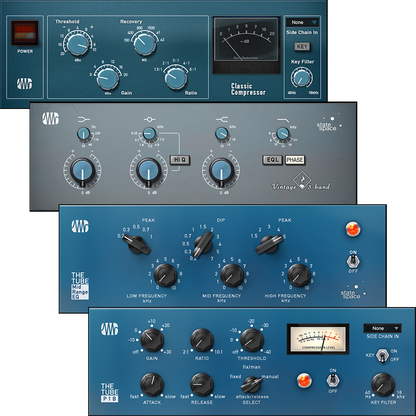The height and width of the screenshot is (416, 416).
Task: Click the PreSonus logo in Tube MidRange EQ
Action: [80, 226]
